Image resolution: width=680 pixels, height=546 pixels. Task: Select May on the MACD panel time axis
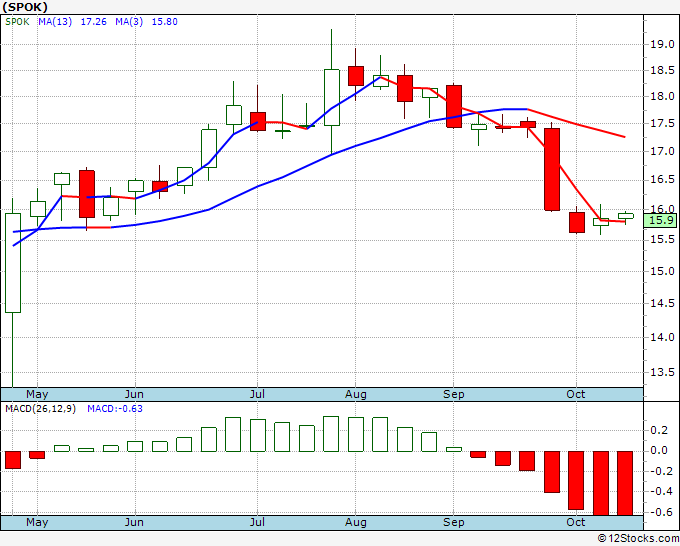click(x=37, y=522)
